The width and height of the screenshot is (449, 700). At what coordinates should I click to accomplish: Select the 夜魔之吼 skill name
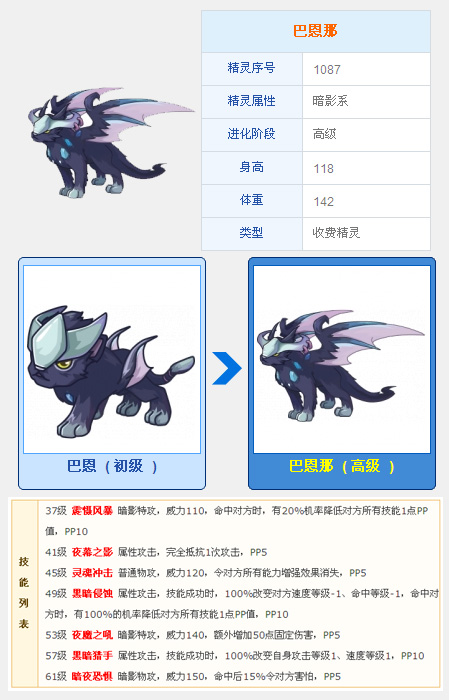92,635
